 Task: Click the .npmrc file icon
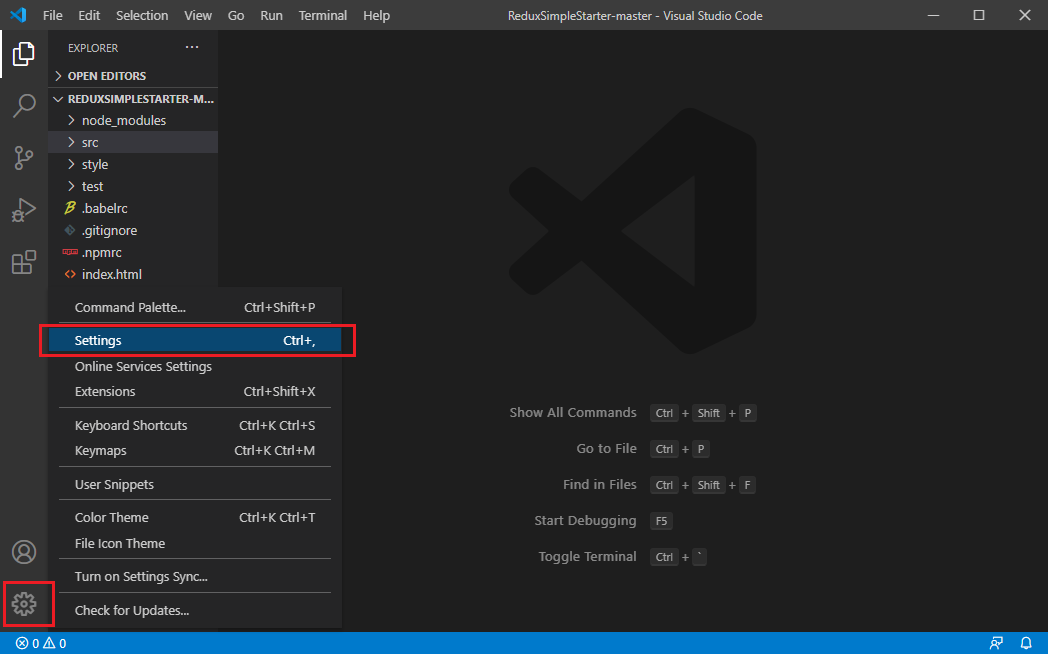[70, 252]
